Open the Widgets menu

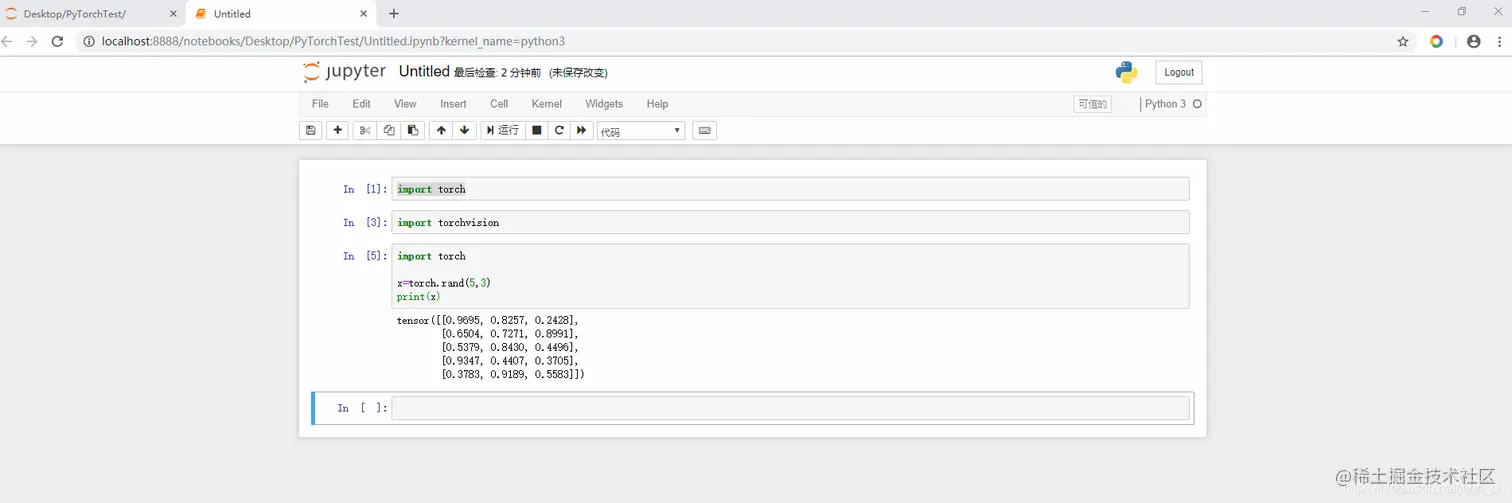604,104
